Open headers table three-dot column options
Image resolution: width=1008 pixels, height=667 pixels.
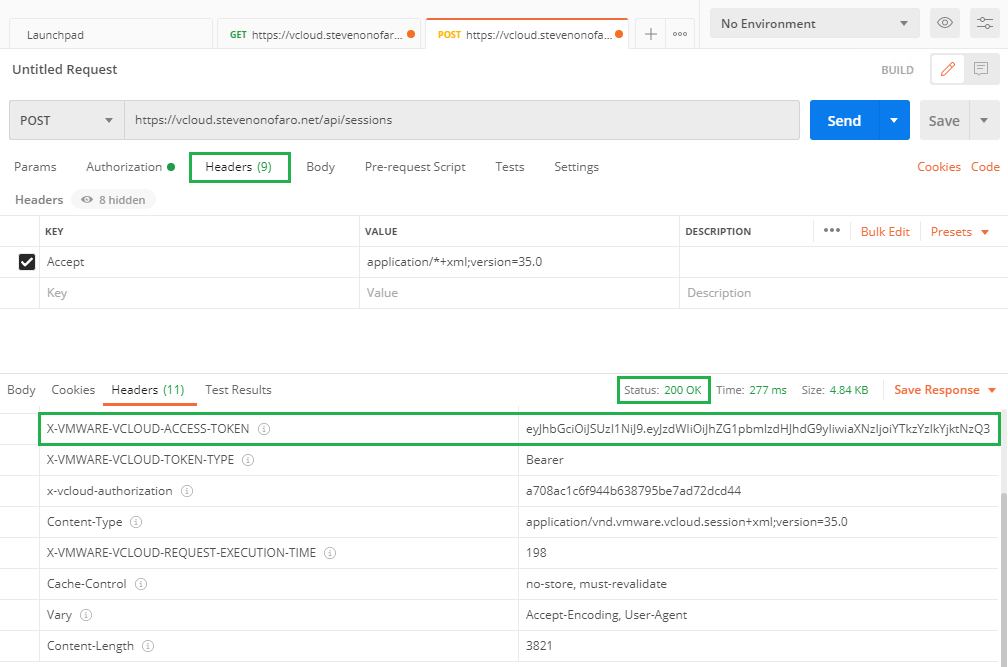(x=831, y=231)
